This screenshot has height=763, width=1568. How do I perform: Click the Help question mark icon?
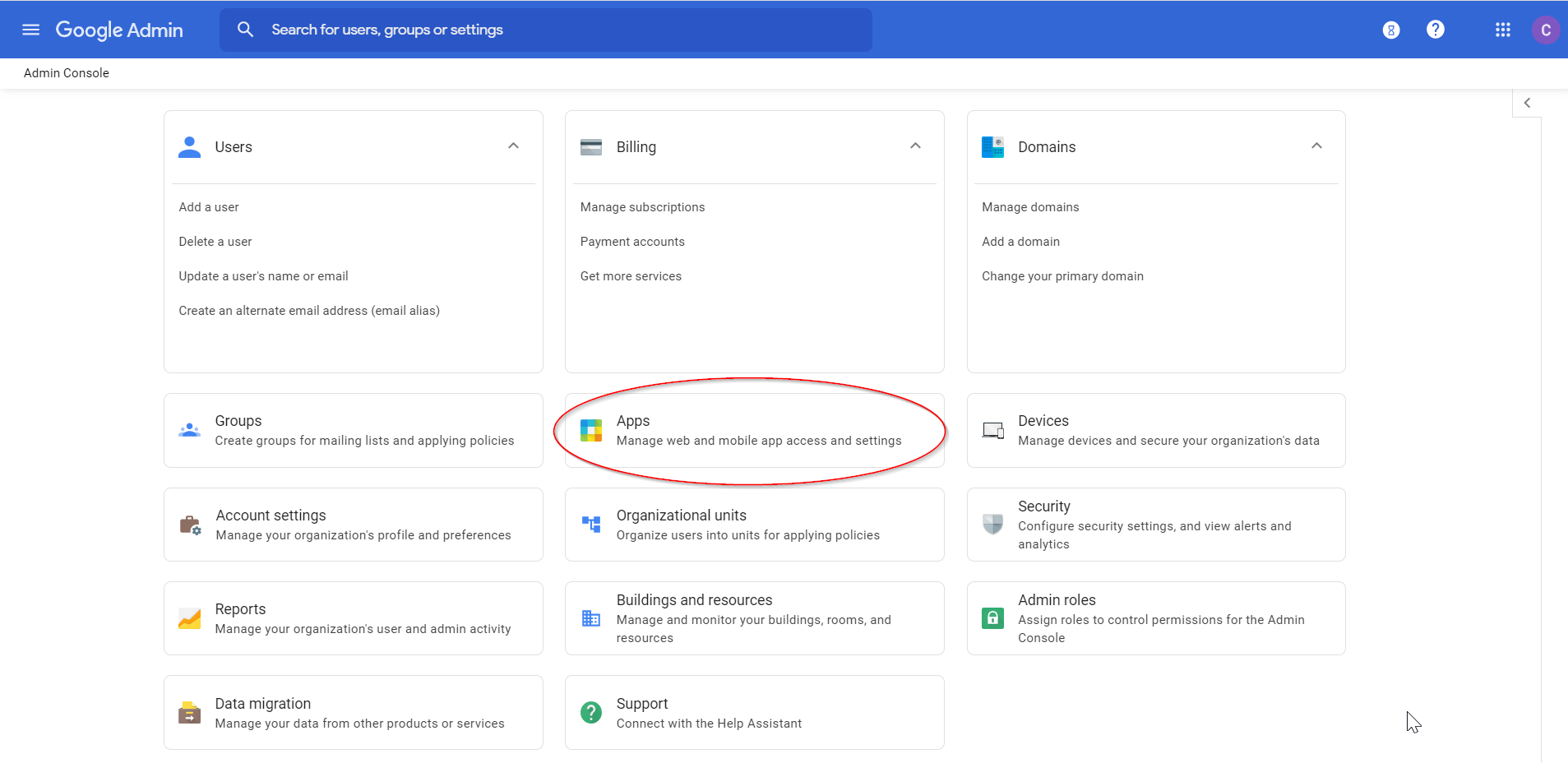click(1435, 30)
